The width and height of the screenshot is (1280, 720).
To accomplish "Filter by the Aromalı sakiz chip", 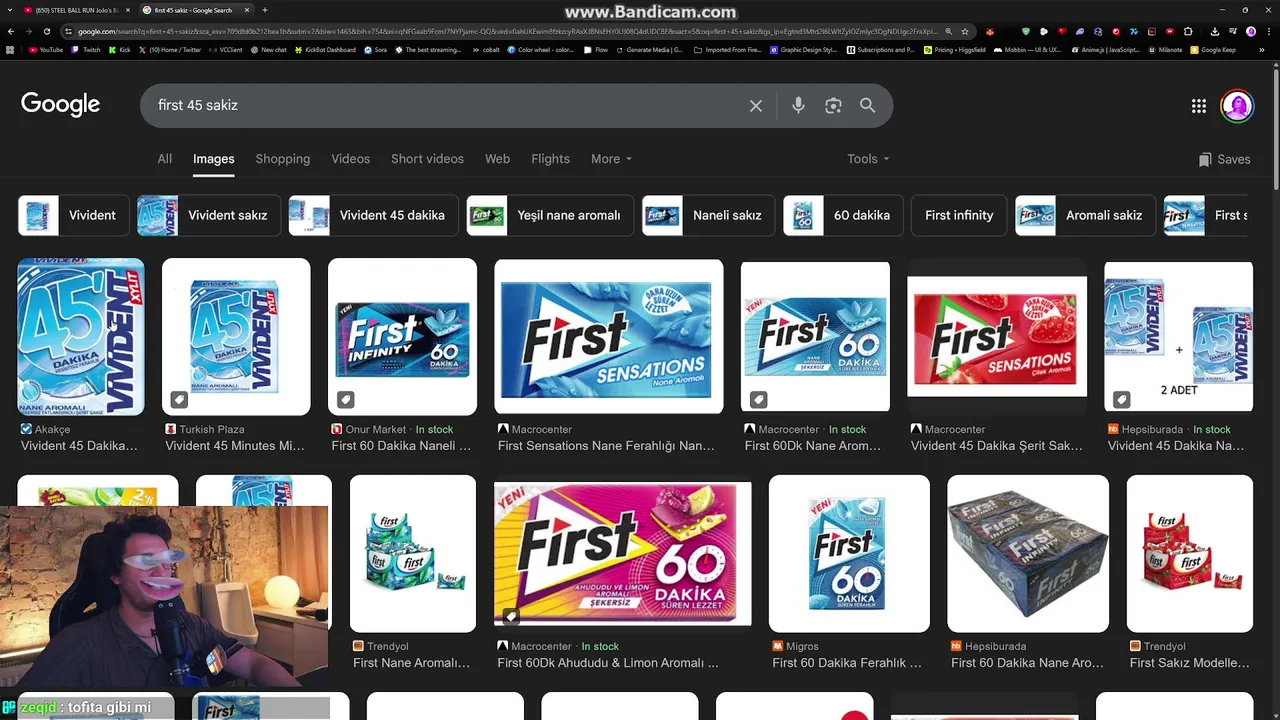I will pyautogui.click(x=1085, y=215).
